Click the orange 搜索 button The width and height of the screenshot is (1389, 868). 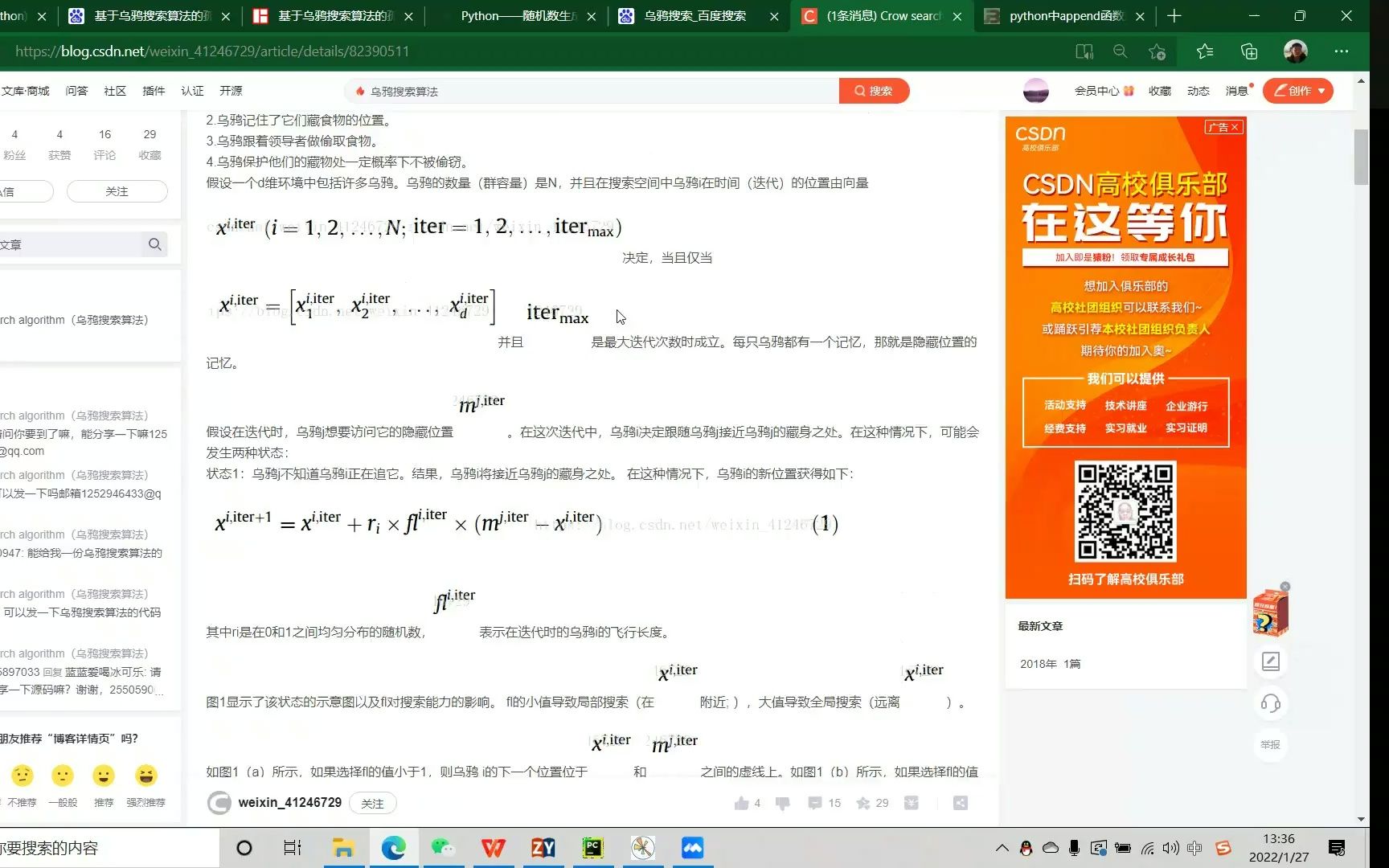point(874,91)
